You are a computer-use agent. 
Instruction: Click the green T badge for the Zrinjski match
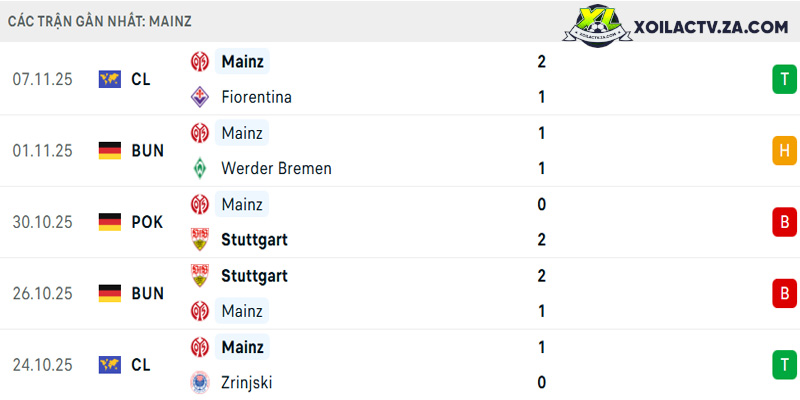coord(784,365)
